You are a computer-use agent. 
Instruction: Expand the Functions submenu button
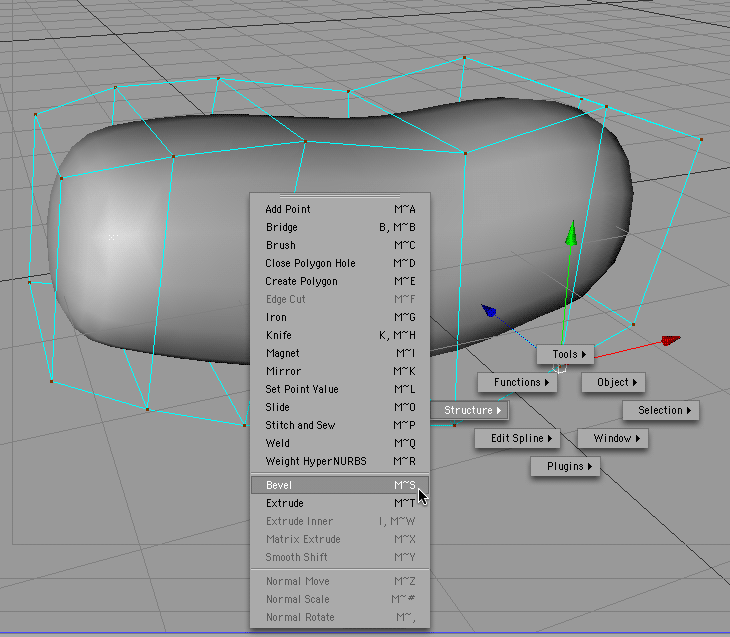[522, 382]
